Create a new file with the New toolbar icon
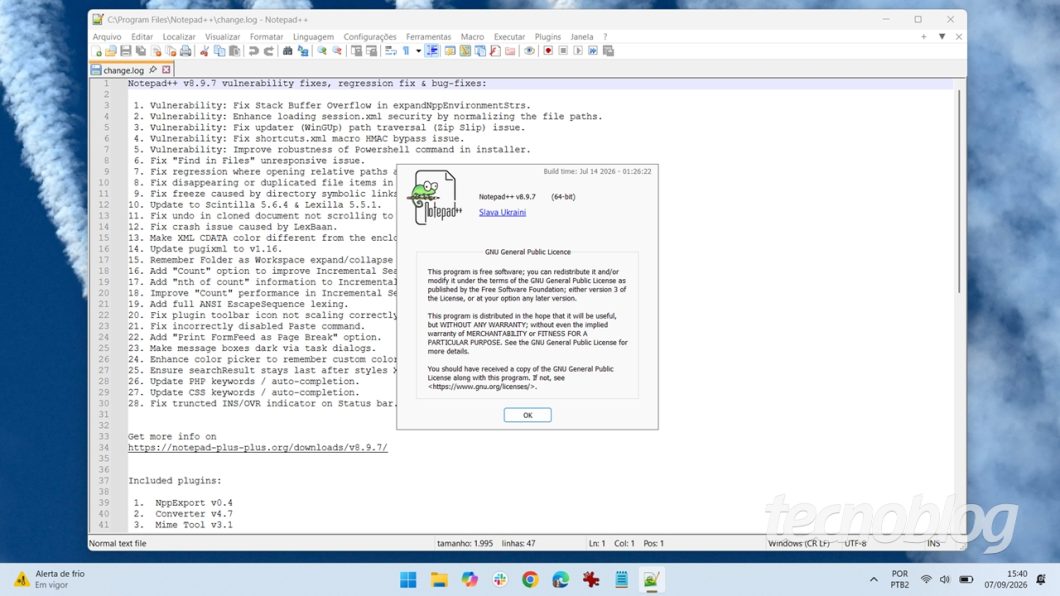The image size is (1060, 596). (96, 51)
